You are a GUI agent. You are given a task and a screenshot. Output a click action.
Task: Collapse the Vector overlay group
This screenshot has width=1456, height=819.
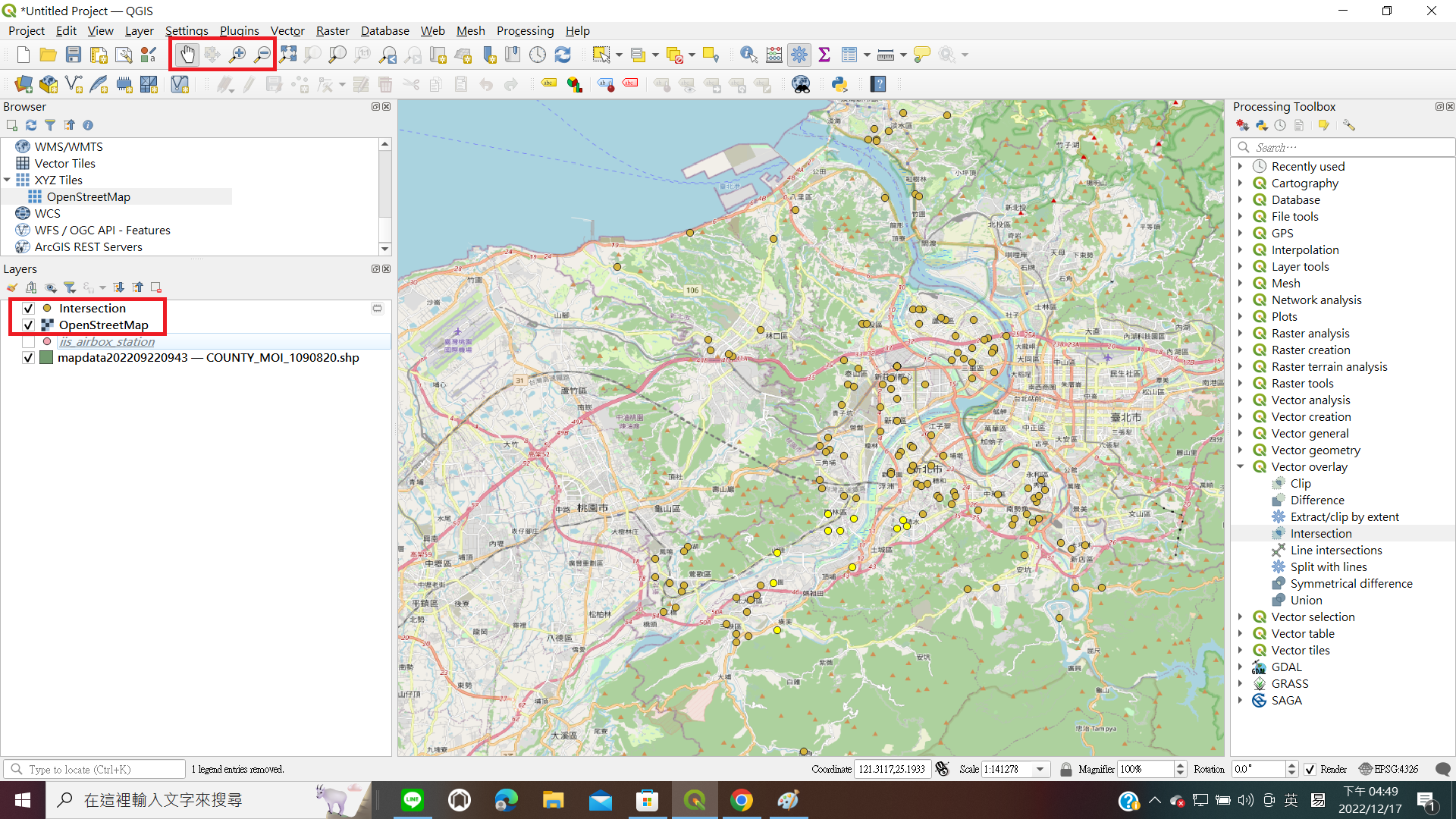click(1241, 467)
